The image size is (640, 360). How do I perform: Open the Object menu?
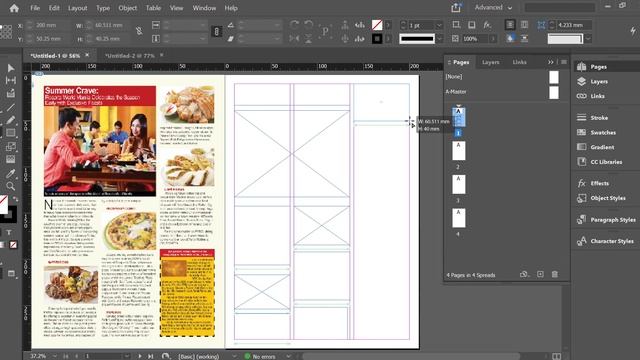tap(128, 8)
